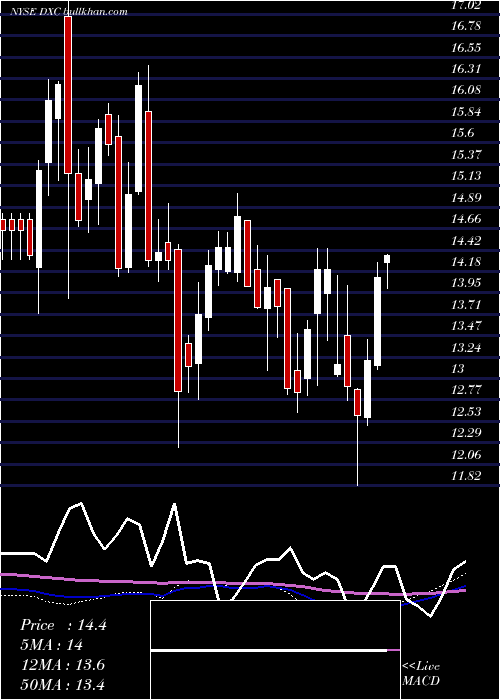Viewport: 500px width, 700px height.
Task: Click the 5MA : 14 readout
Action: click(x=52, y=645)
